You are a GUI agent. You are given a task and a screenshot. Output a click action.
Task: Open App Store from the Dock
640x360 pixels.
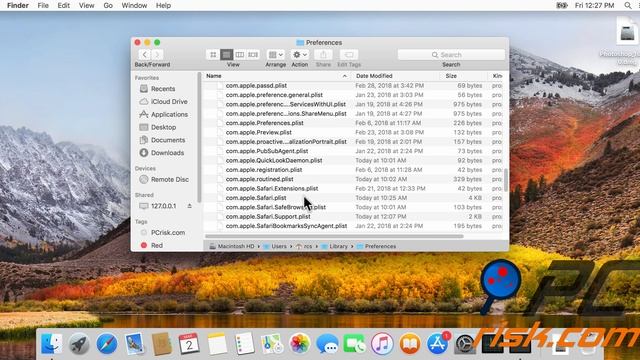click(x=437, y=344)
